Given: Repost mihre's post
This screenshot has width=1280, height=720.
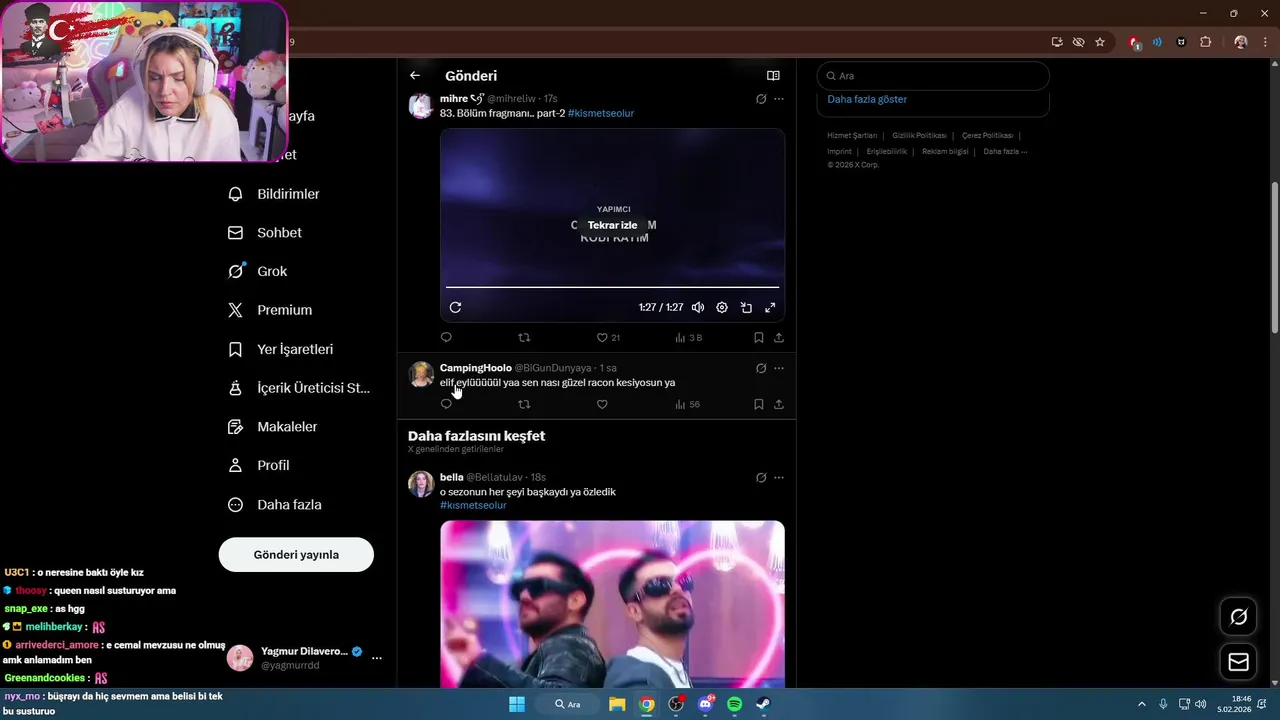Looking at the screenshot, I should (x=524, y=338).
